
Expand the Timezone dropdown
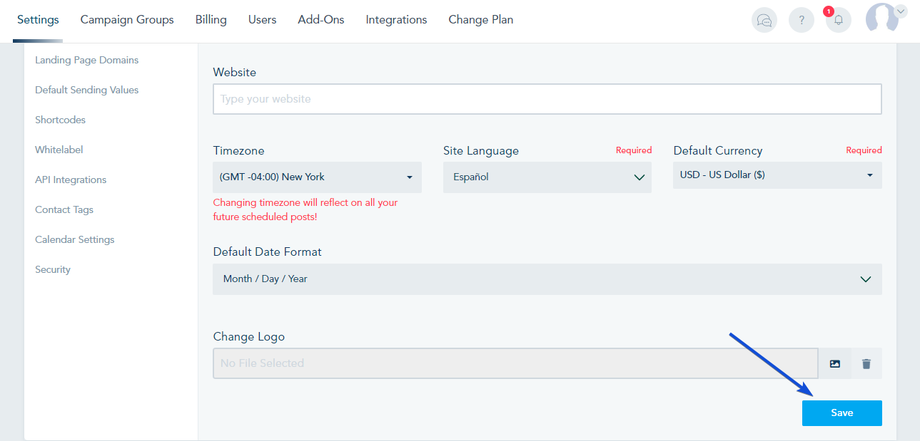tap(317, 177)
